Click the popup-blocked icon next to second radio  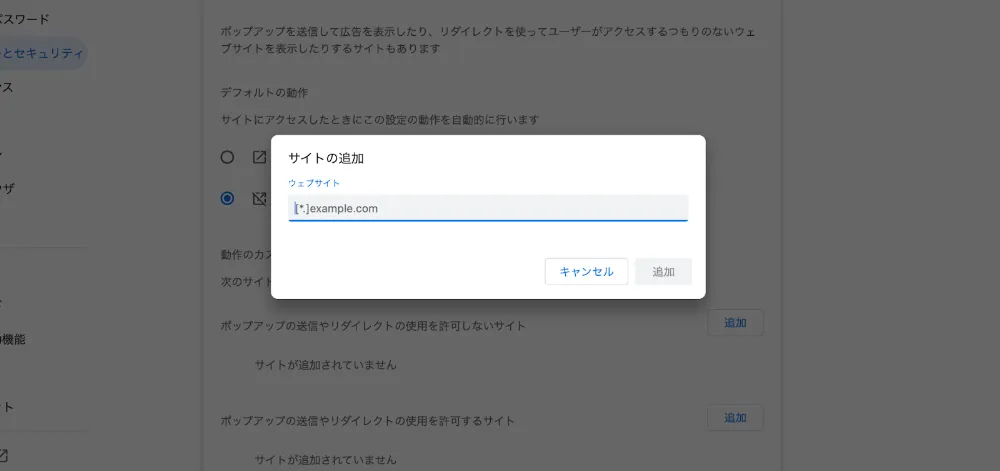(259, 198)
